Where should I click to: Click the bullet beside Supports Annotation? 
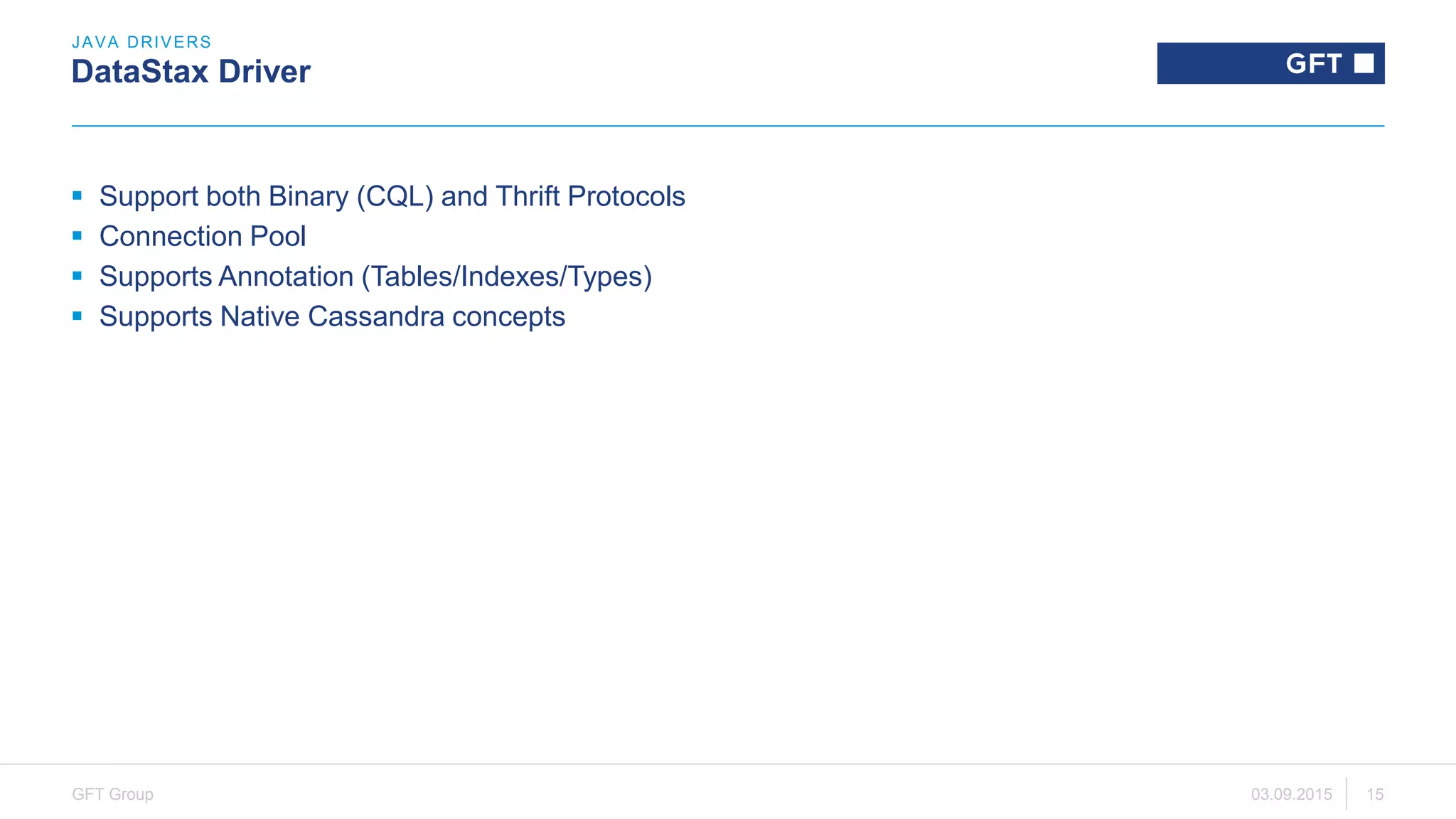tap(77, 276)
